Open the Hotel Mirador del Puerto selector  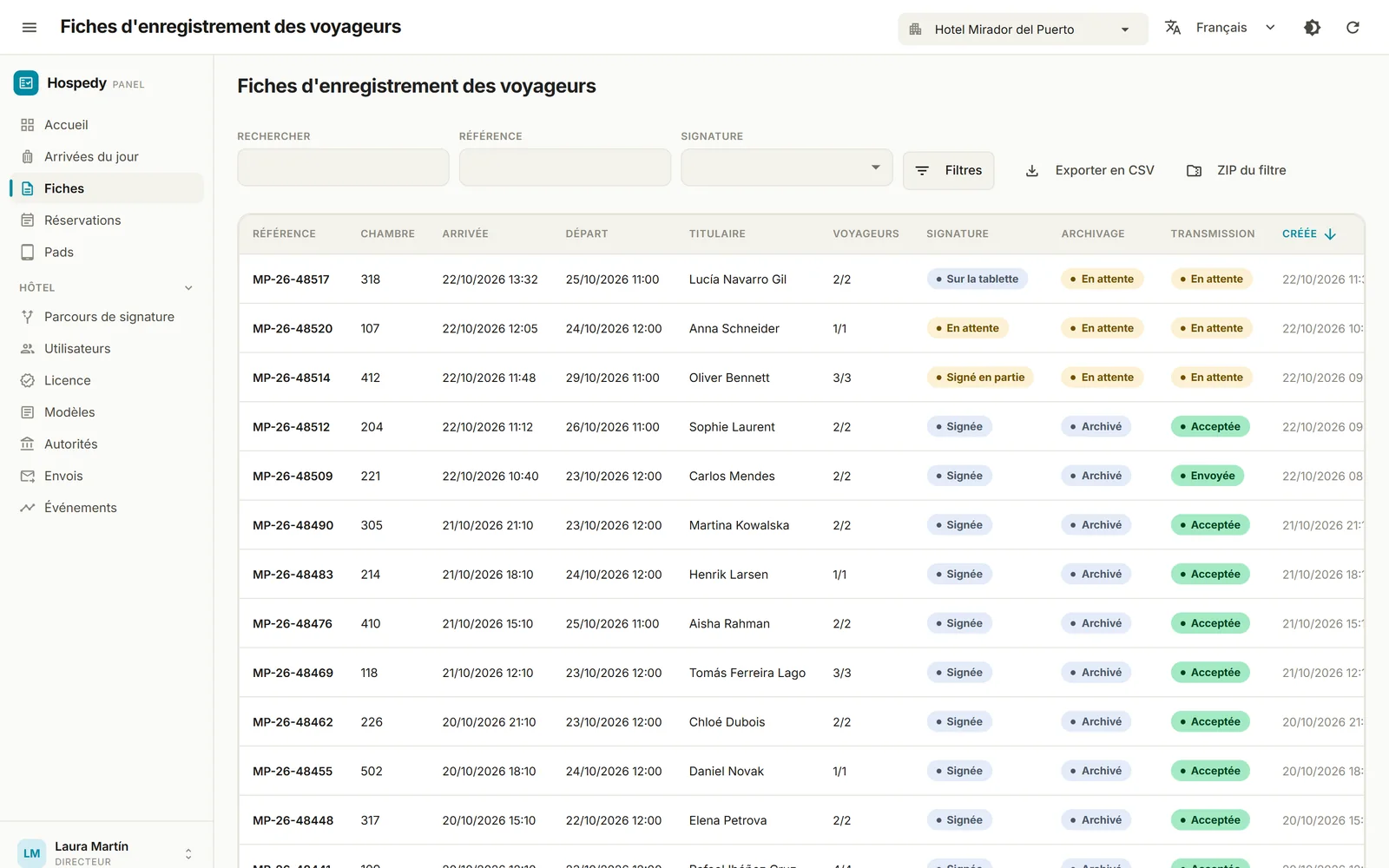click(1023, 30)
